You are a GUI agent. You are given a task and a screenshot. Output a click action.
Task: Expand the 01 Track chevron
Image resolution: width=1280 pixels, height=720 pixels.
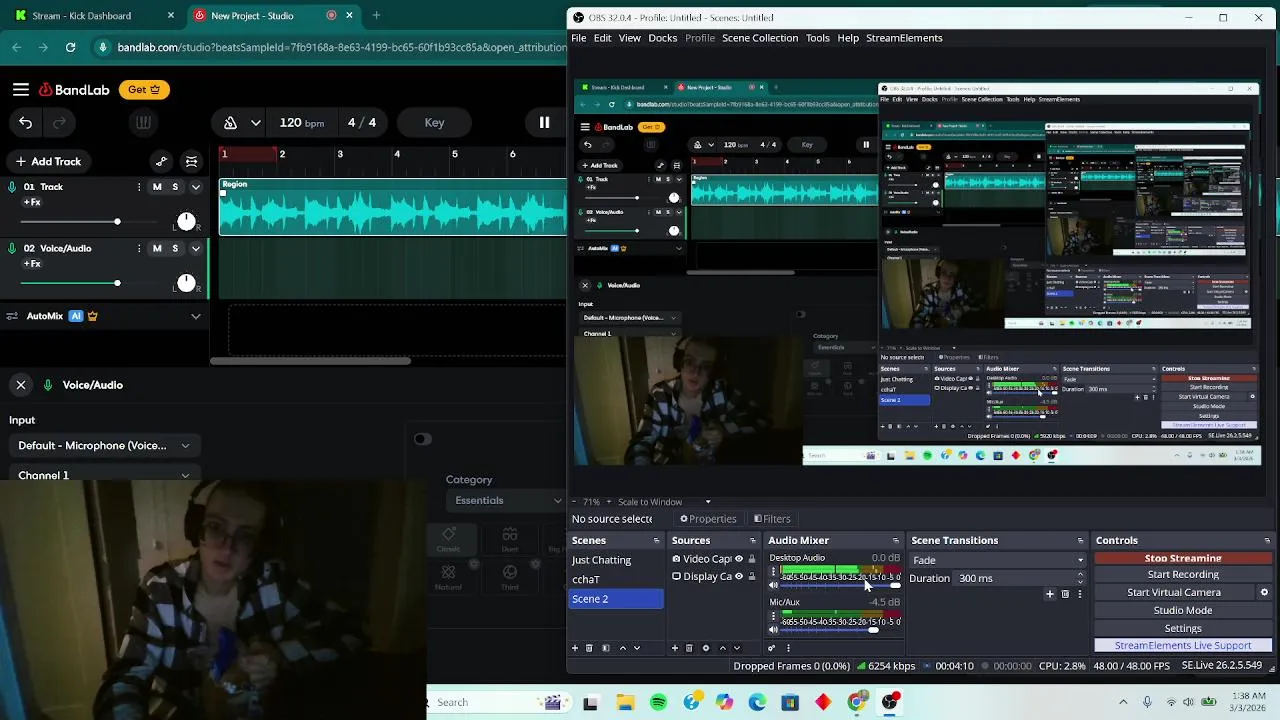(196, 187)
